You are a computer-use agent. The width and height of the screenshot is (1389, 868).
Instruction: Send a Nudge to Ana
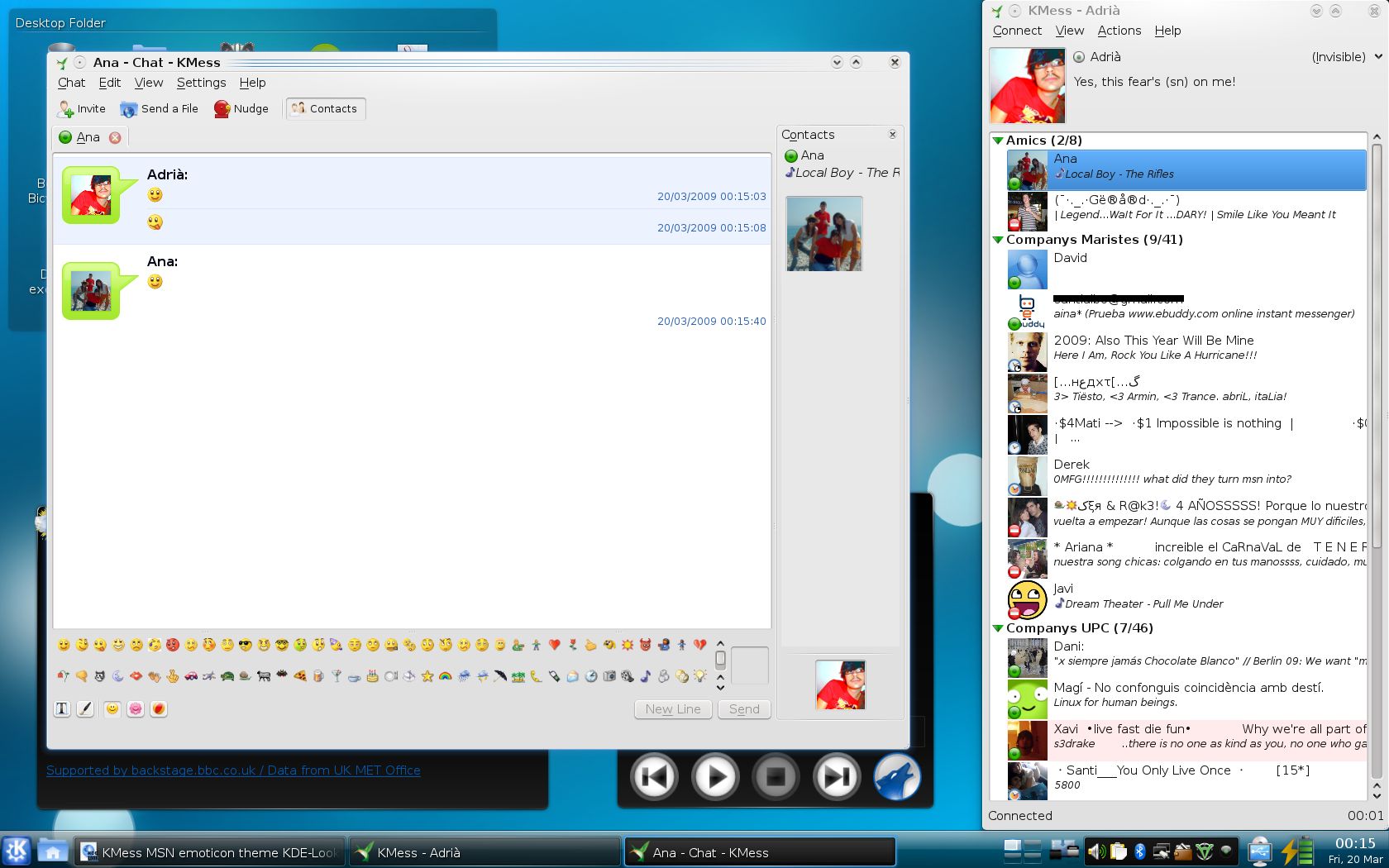pyautogui.click(x=241, y=108)
